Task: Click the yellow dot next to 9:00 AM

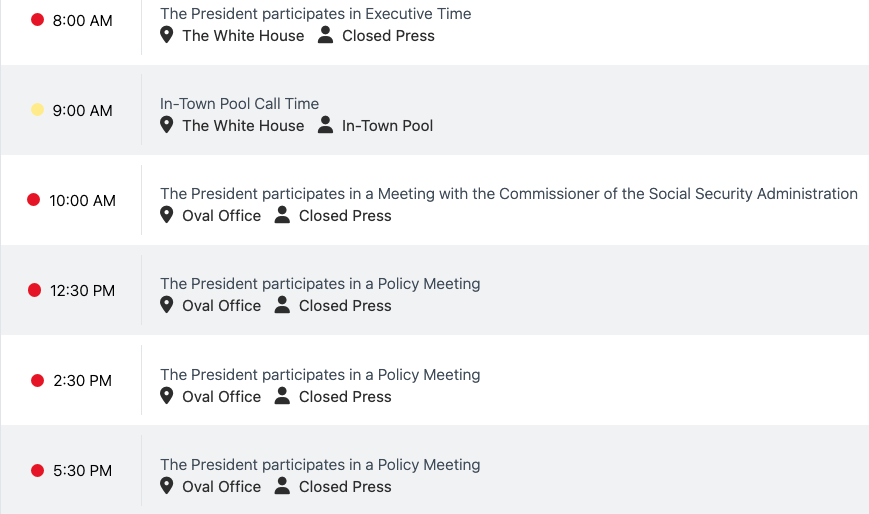Action: coord(38,110)
